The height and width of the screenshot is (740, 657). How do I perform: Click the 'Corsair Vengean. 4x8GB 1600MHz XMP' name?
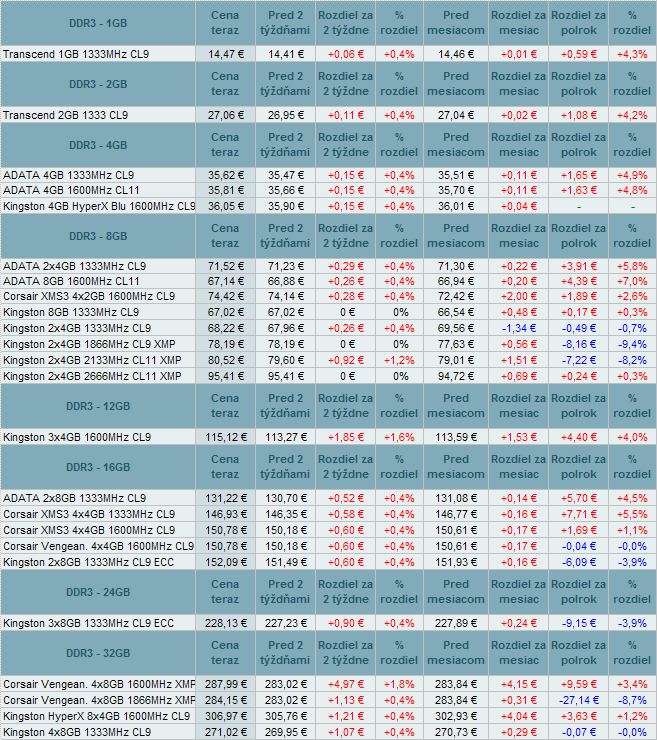99,684
